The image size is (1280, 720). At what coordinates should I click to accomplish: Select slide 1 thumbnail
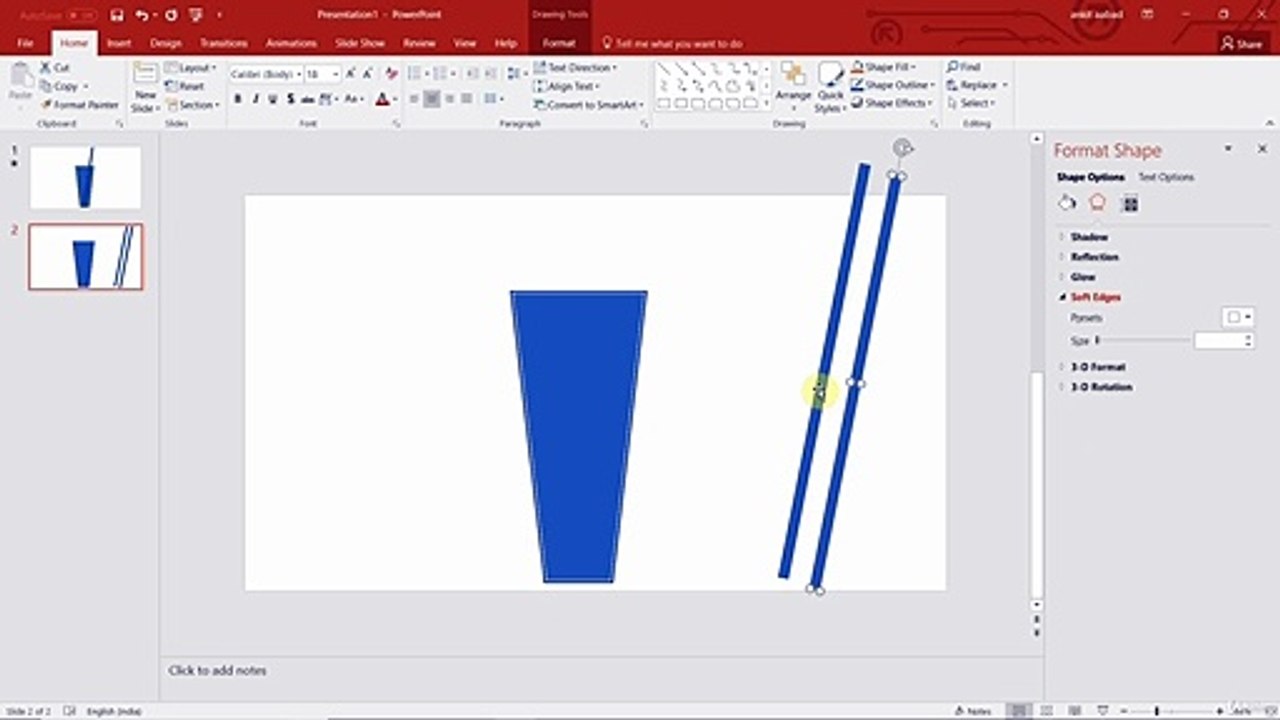85,177
